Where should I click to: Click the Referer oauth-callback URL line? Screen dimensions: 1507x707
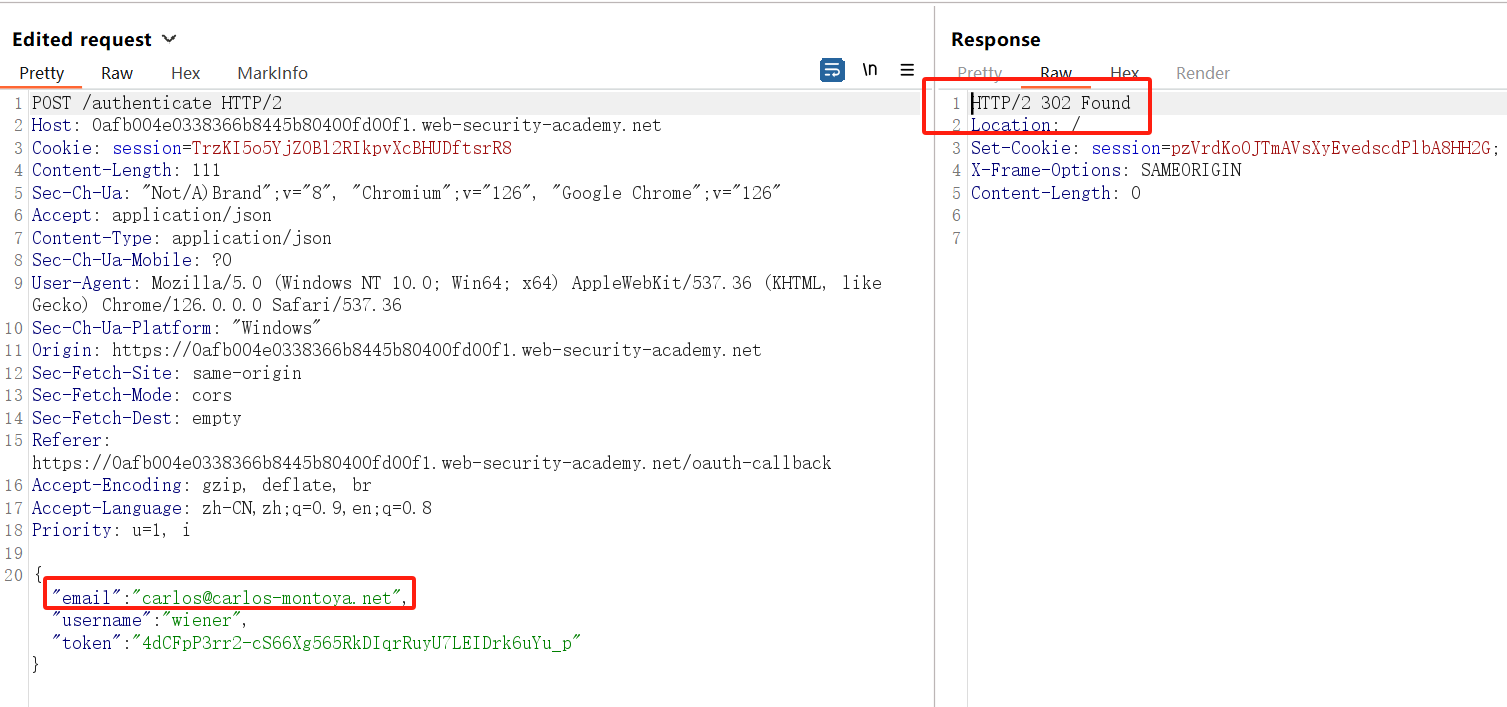431,463
